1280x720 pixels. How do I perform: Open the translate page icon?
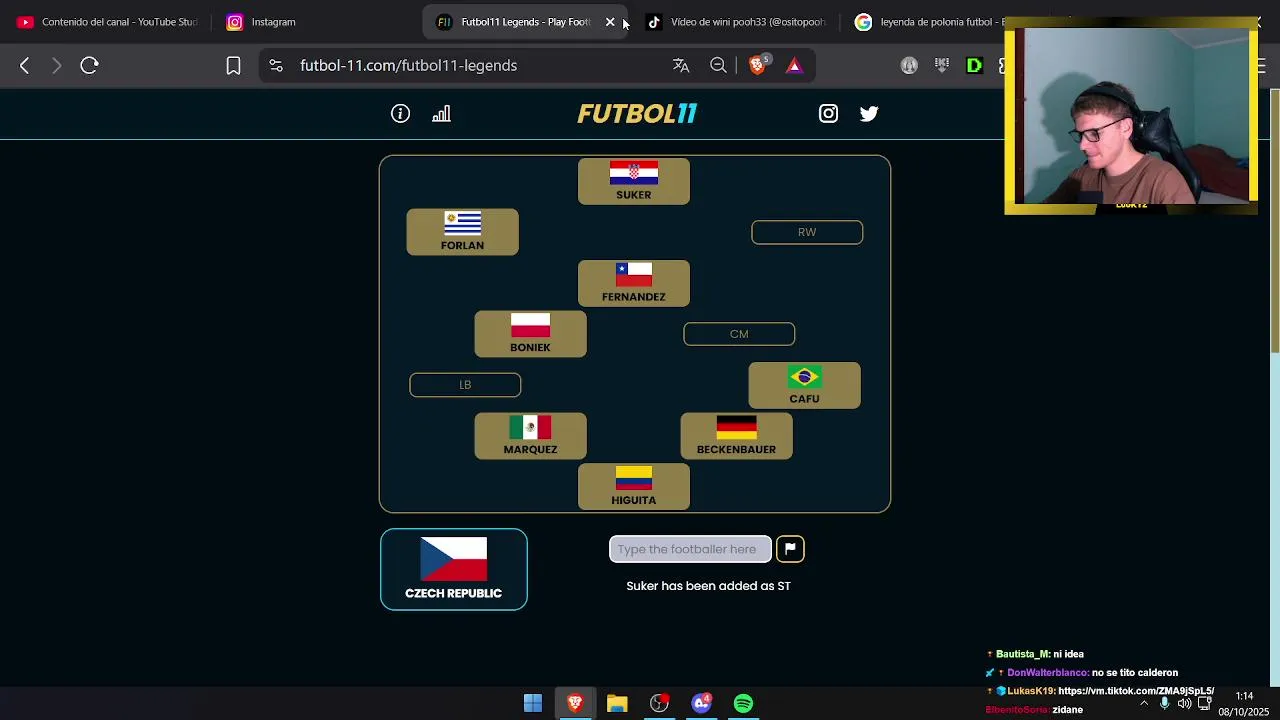[681, 66]
